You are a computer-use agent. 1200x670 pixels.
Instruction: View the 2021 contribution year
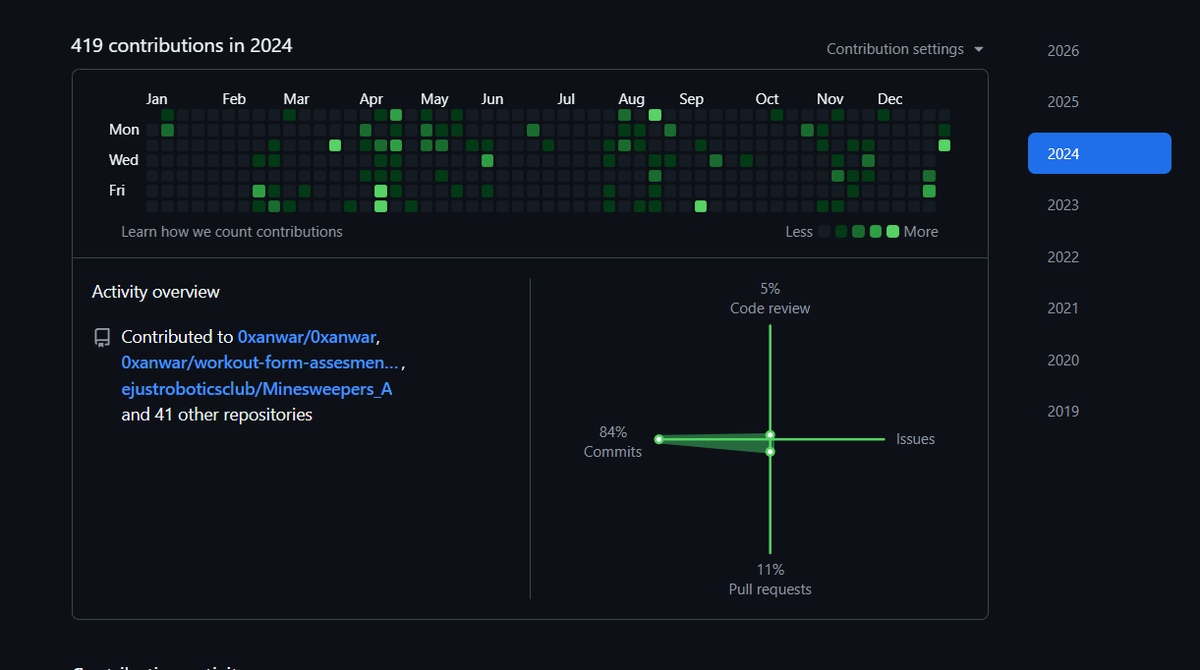coord(1099,308)
